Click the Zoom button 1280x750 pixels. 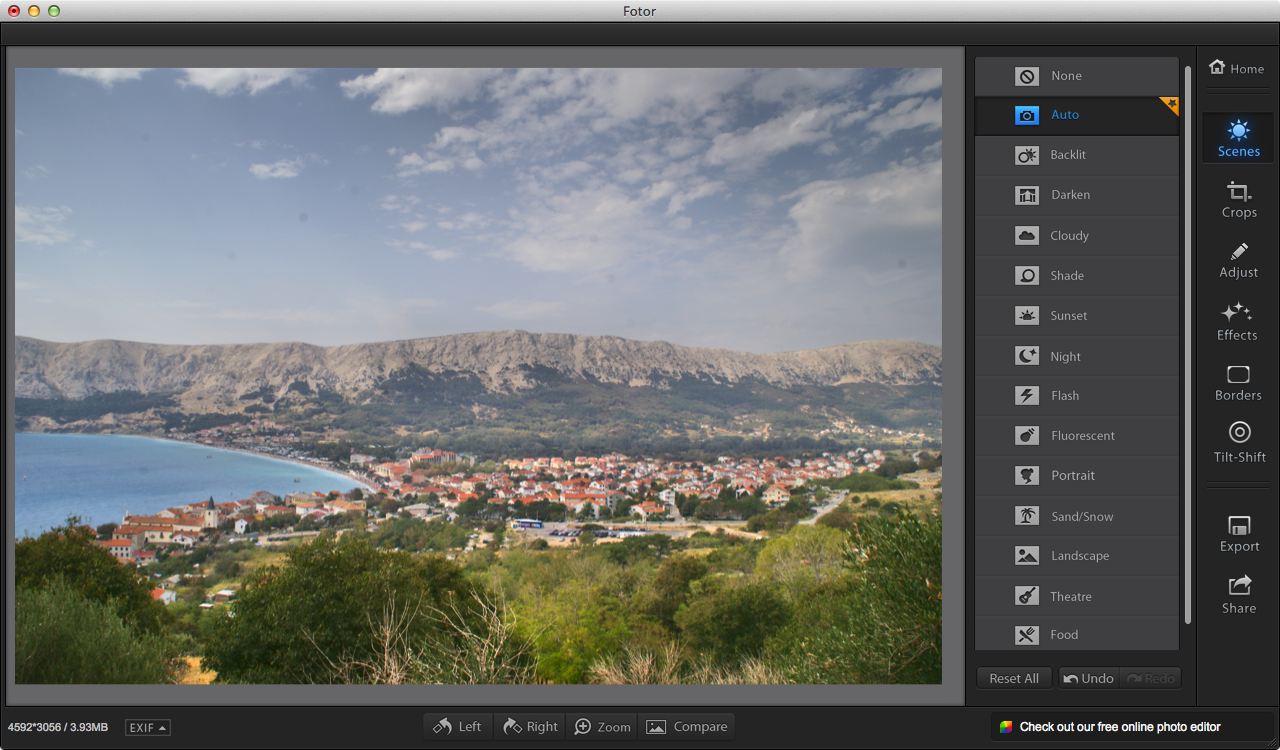[x=602, y=727]
